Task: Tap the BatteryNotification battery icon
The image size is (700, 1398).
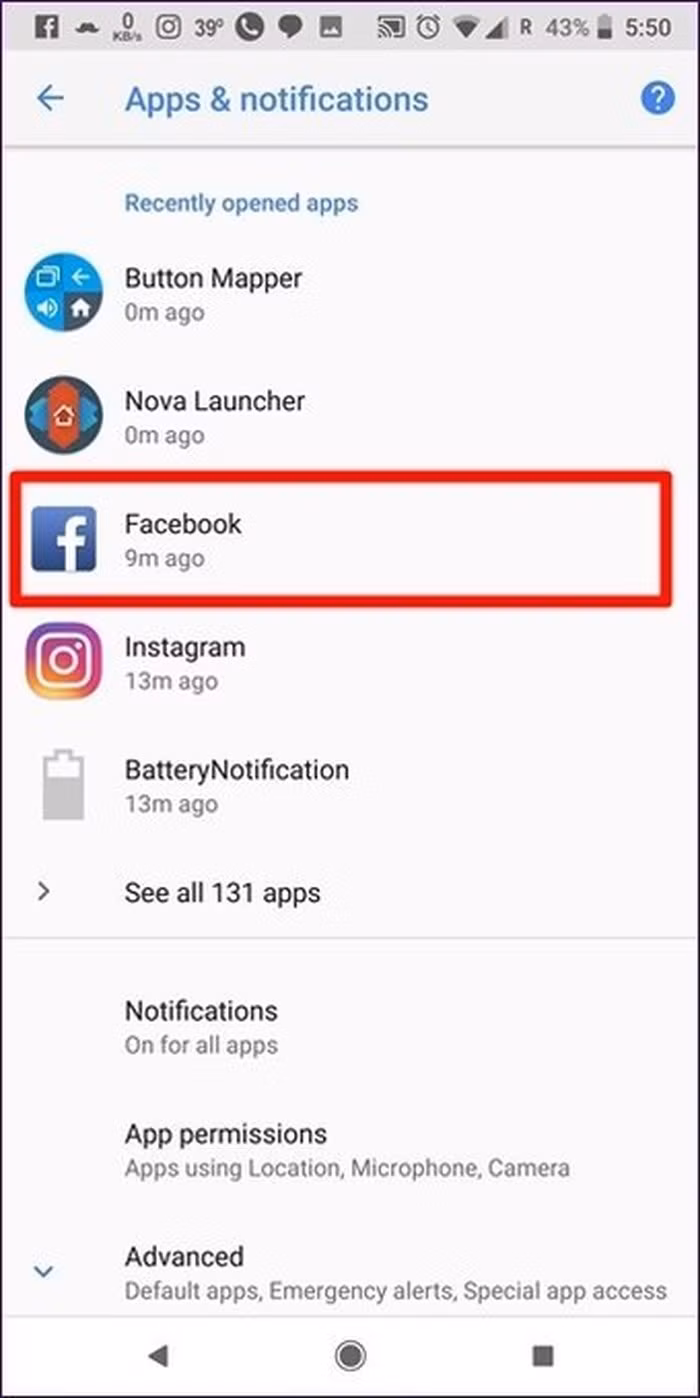Action: [x=63, y=785]
